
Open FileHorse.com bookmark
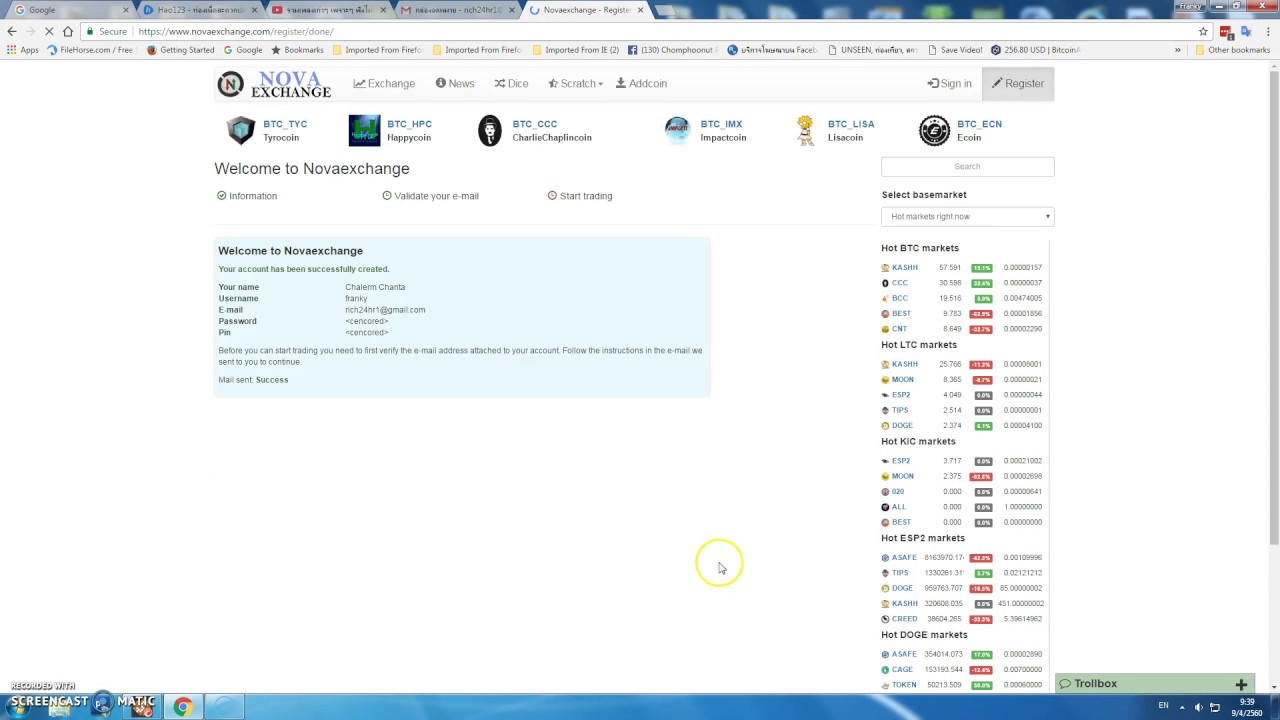(90, 50)
